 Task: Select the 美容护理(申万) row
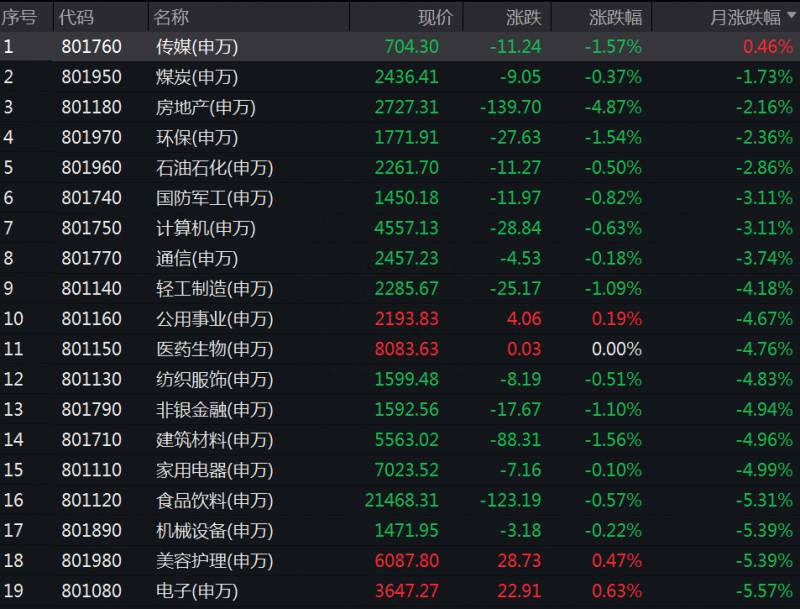(400, 561)
